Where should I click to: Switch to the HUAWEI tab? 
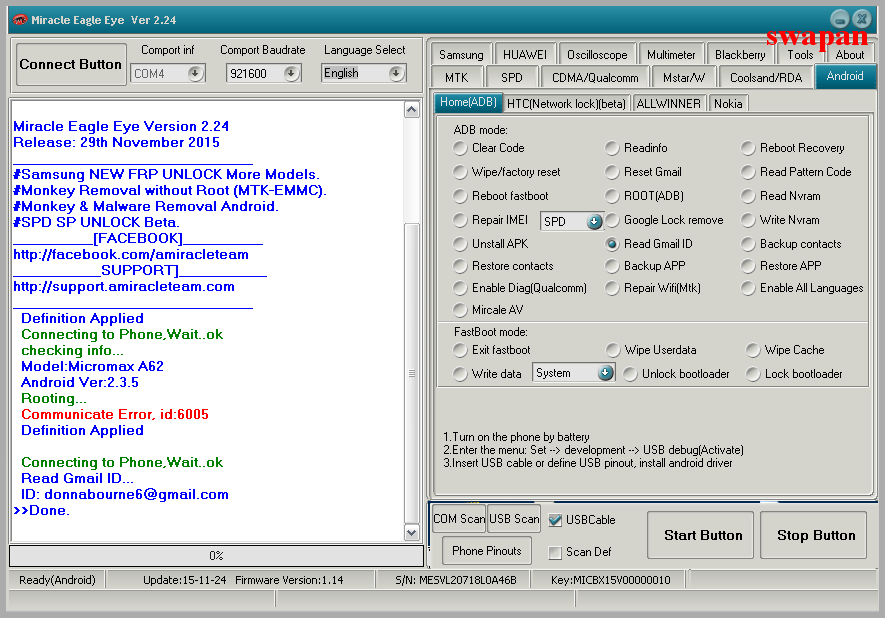point(525,55)
